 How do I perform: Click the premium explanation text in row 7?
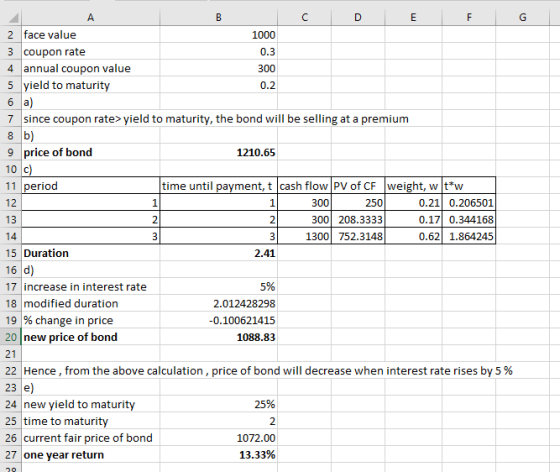tap(216, 119)
